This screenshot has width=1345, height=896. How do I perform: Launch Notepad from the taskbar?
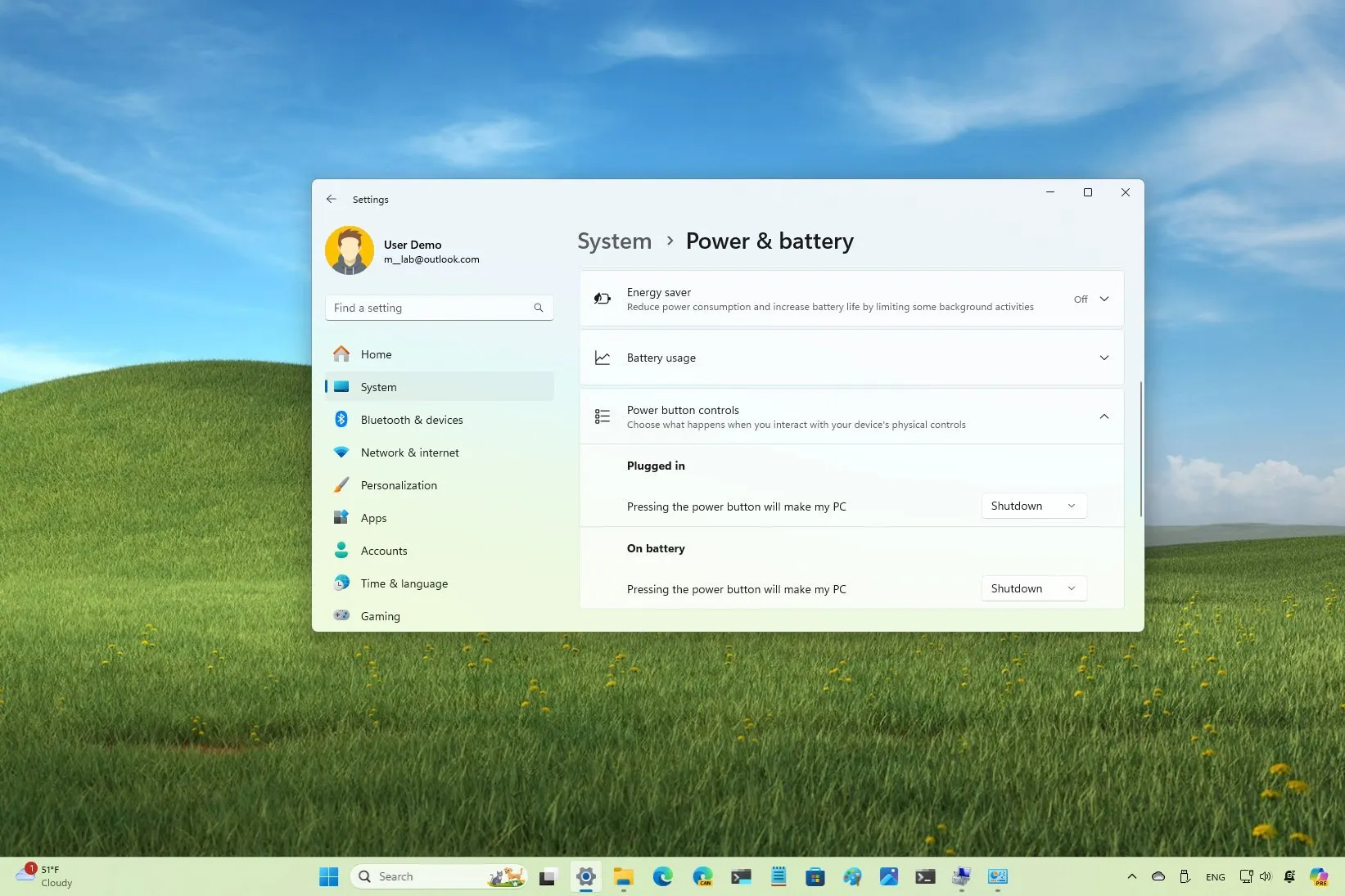(778, 876)
